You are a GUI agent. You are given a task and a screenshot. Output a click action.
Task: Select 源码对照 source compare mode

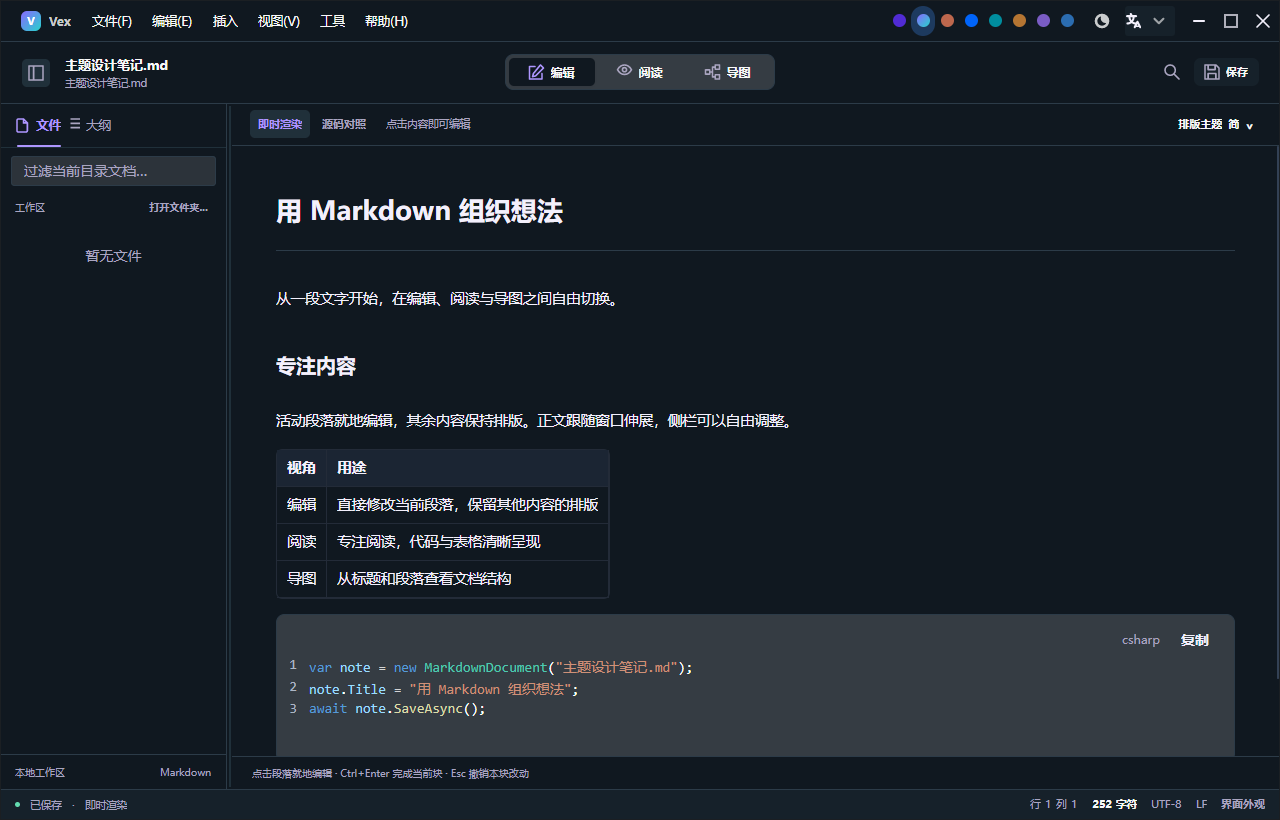(344, 124)
